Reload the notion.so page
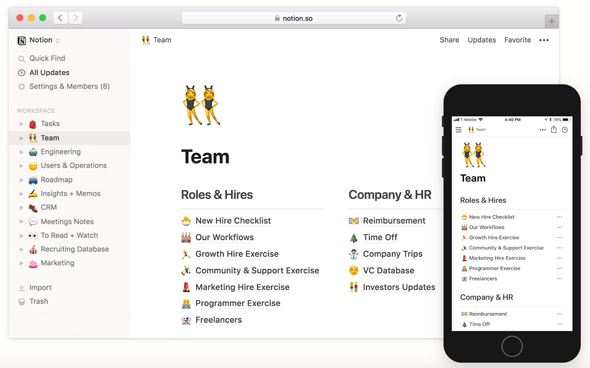This screenshot has height=368, width=590. (399, 18)
